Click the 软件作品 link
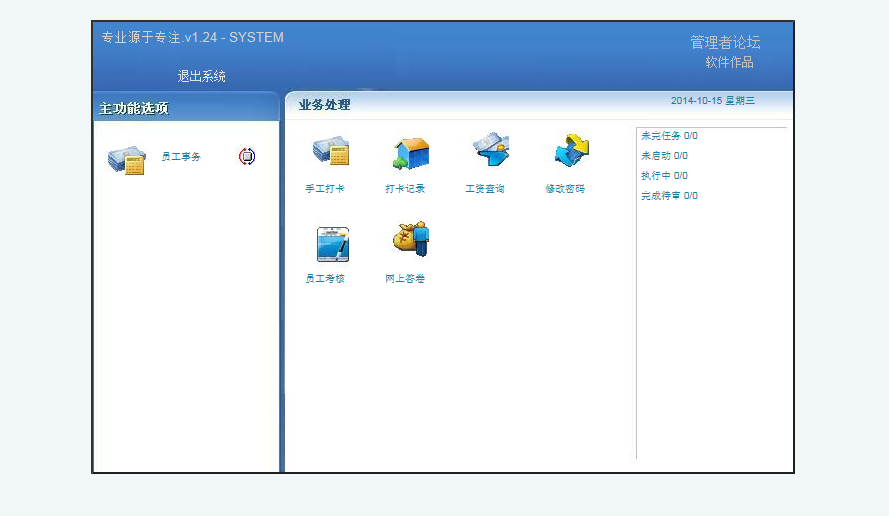 click(729, 62)
